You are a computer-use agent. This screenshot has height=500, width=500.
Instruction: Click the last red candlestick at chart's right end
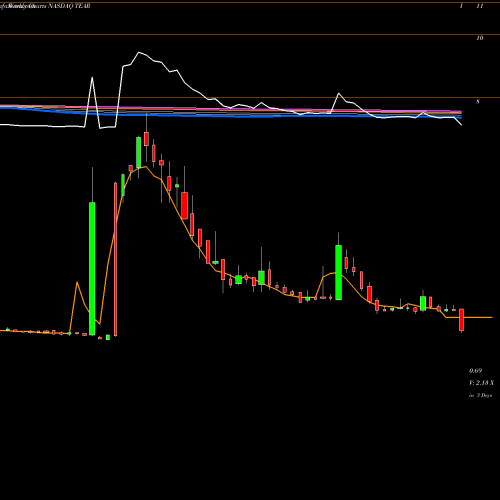click(x=462, y=320)
